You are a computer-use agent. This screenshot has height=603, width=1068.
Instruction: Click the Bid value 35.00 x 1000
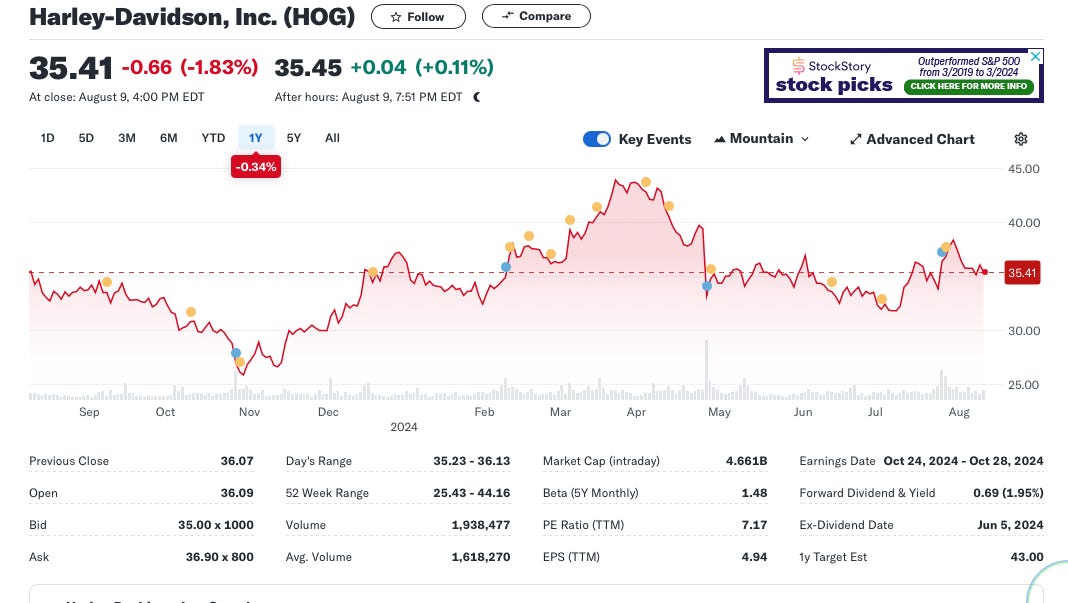point(216,525)
